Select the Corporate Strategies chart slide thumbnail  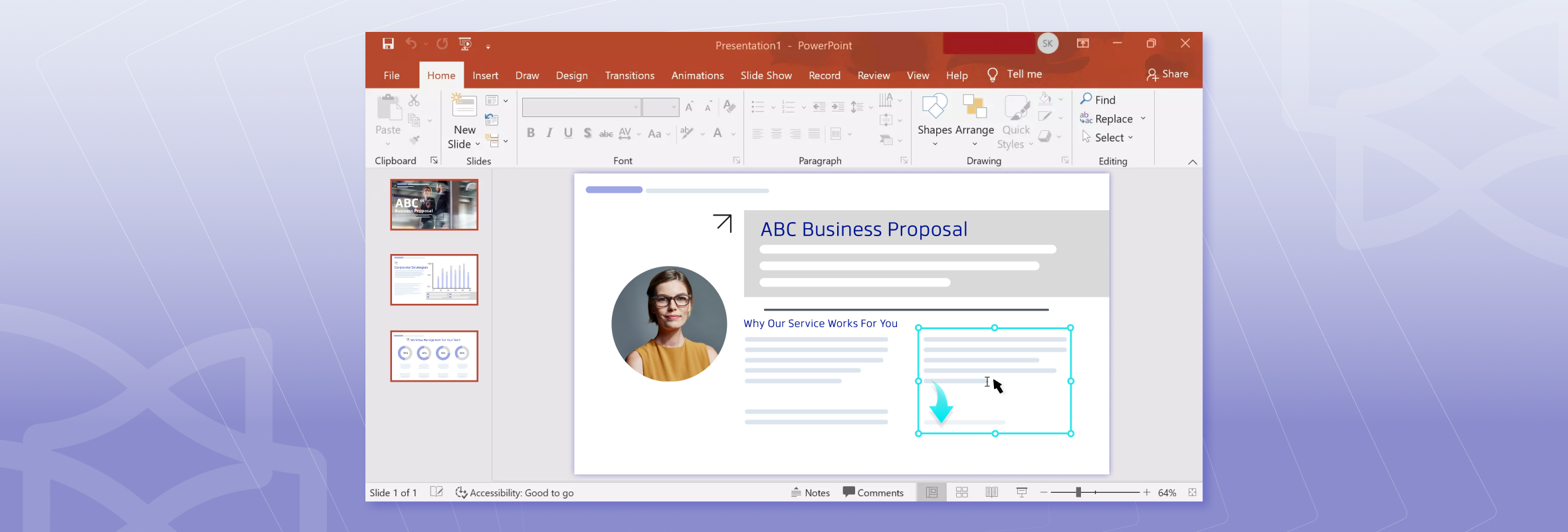pyautogui.click(x=434, y=280)
